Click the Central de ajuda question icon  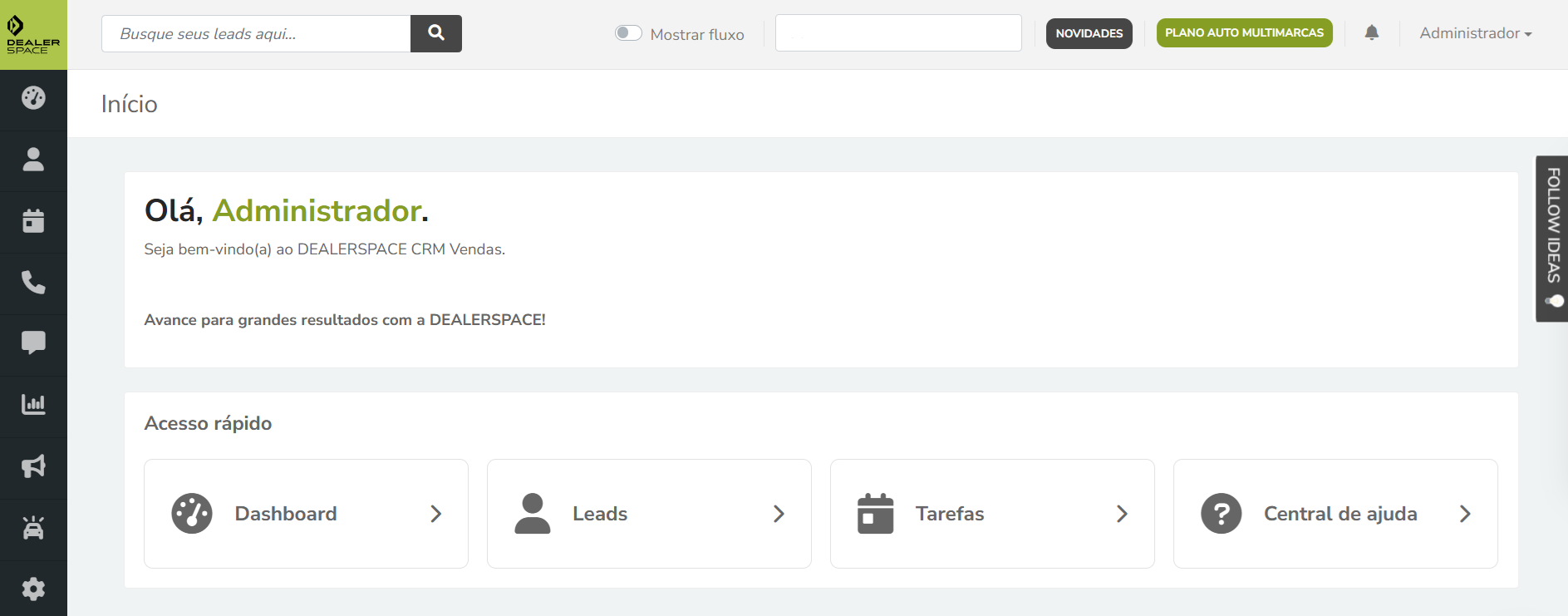(1221, 514)
